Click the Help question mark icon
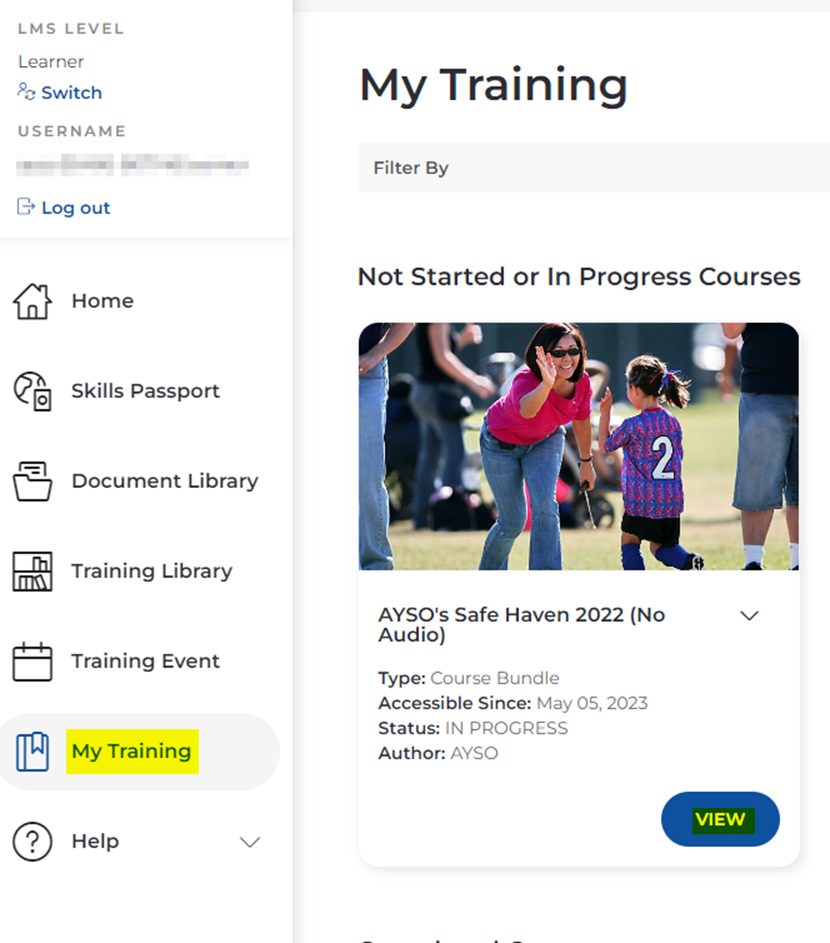 coord(32,841)
